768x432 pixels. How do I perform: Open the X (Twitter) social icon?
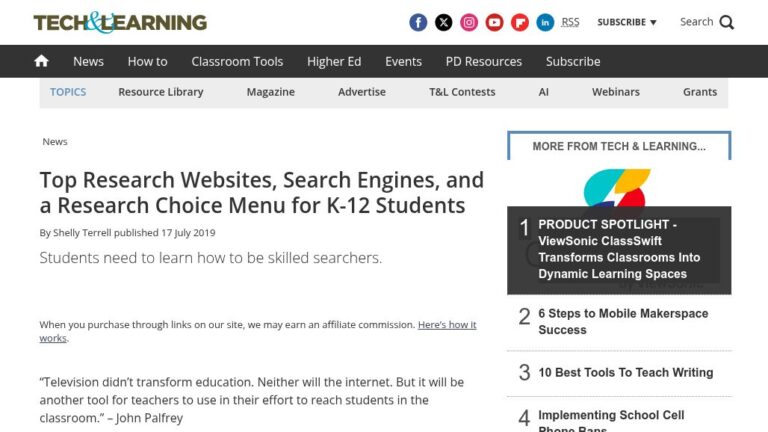tap(443, 23)
